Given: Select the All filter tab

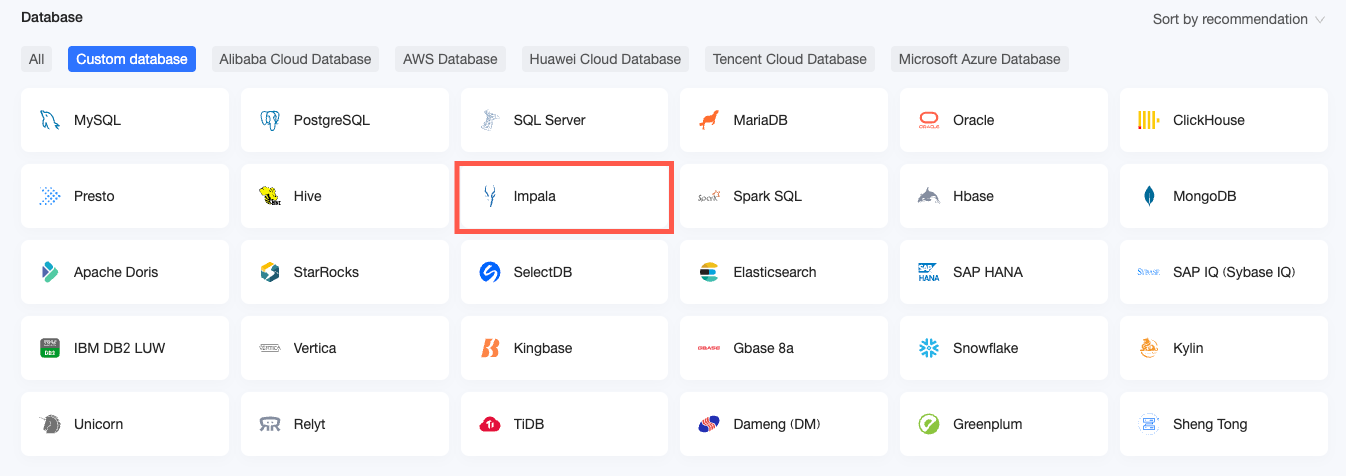Looking at the screenshot, I should pyautogui.click(x=36, y=59).
